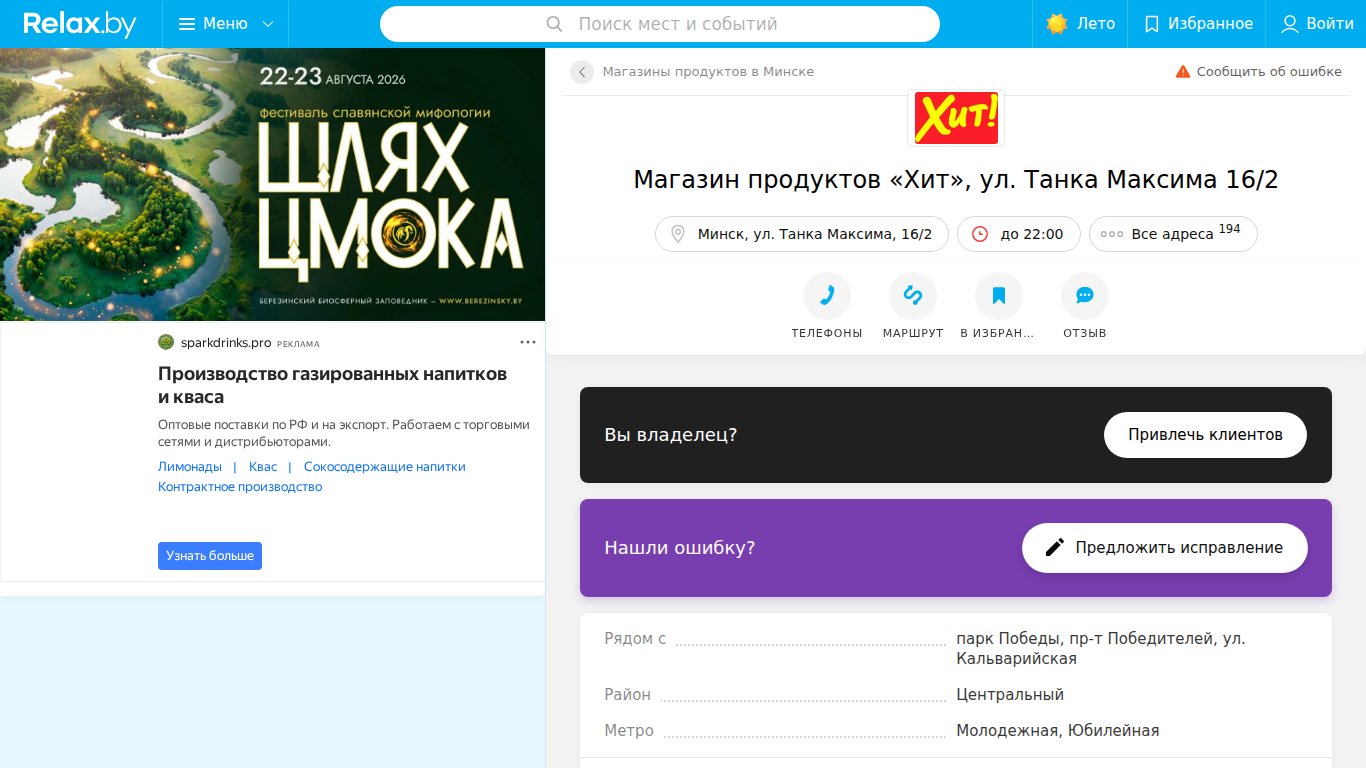View opening hours до 22:00
Image resolution: width=1366 pixels, height=768 pixels.
tap(1019, 234)
